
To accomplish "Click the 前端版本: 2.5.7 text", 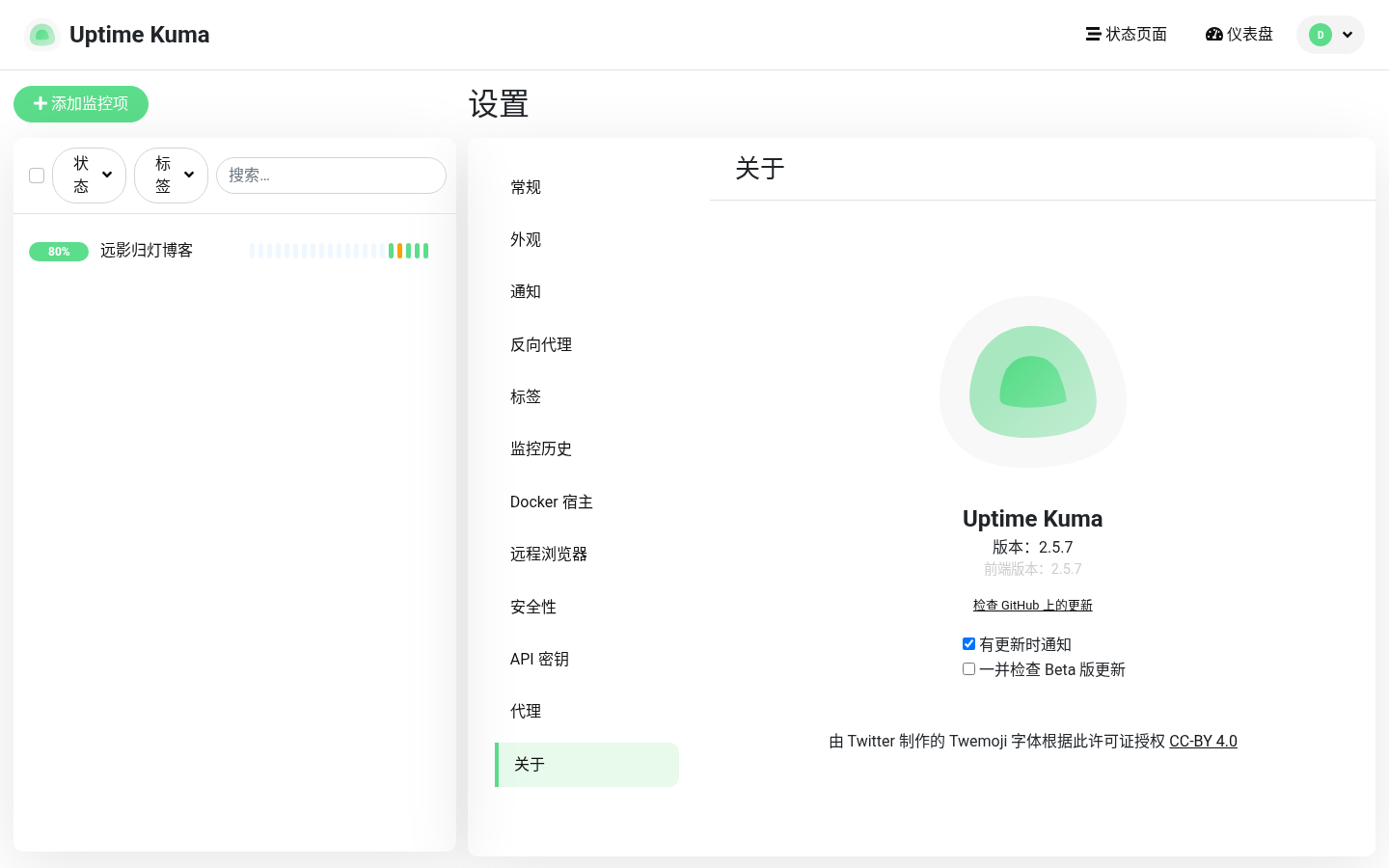I will click(x=1032, y=569).
